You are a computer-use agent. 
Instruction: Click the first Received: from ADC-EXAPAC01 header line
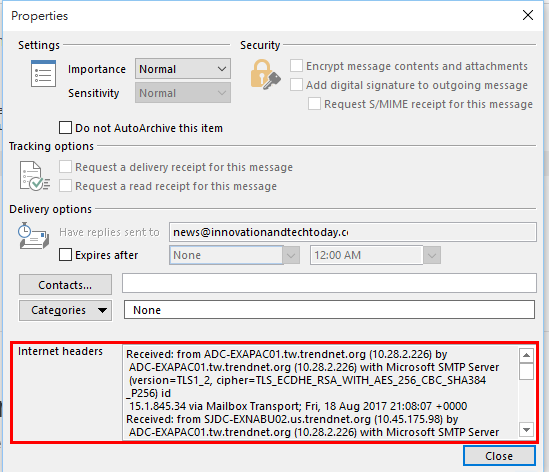[x=287, y=354]
